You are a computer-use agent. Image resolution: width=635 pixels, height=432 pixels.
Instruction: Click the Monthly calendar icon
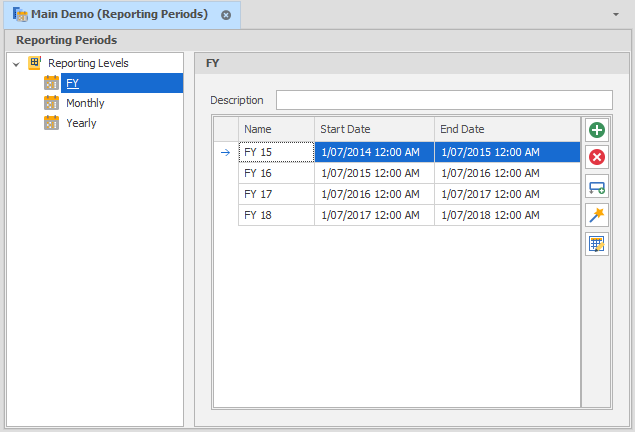[x=52, y=103]
